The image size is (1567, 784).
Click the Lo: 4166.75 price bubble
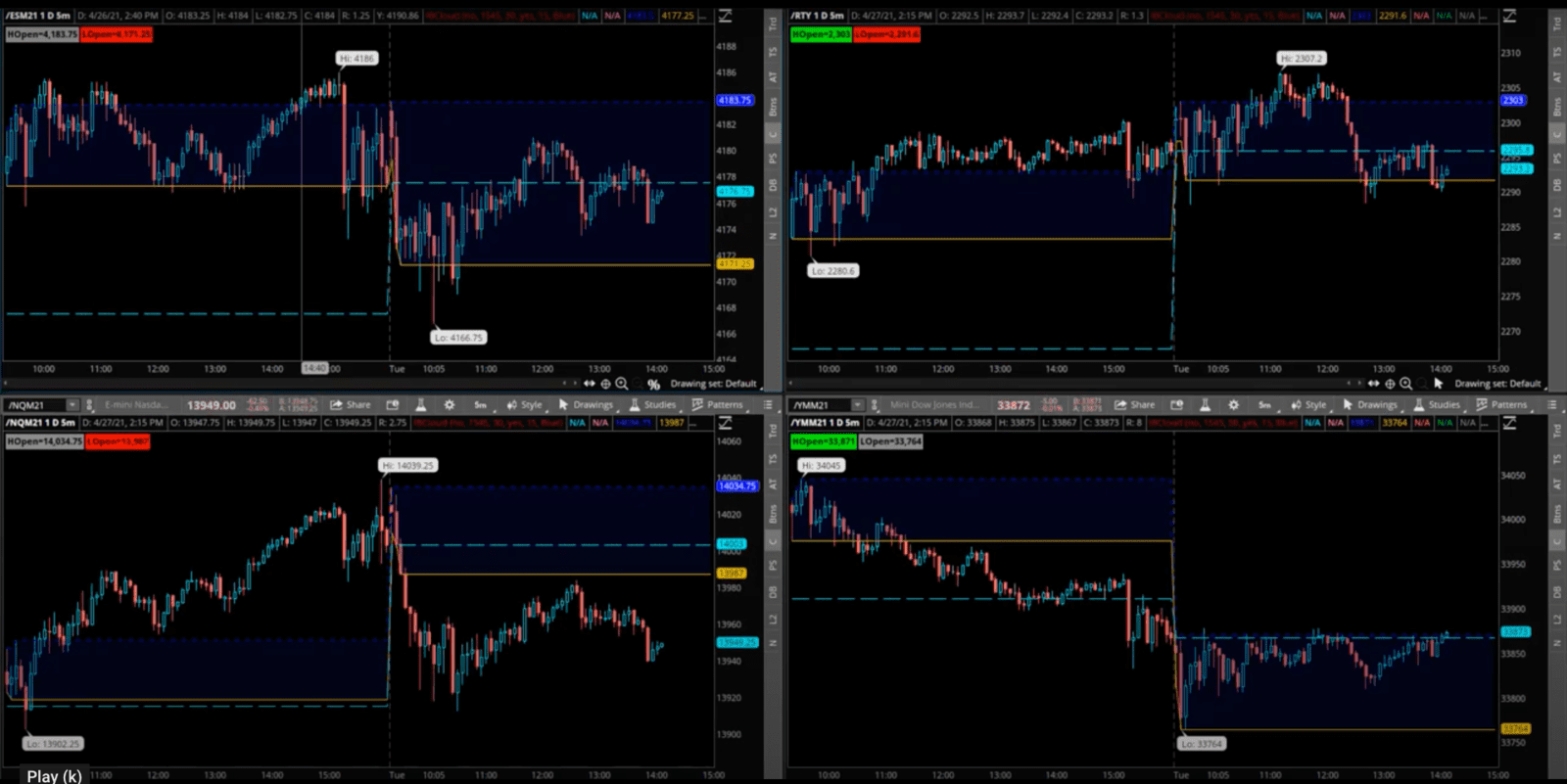point(459,338)
